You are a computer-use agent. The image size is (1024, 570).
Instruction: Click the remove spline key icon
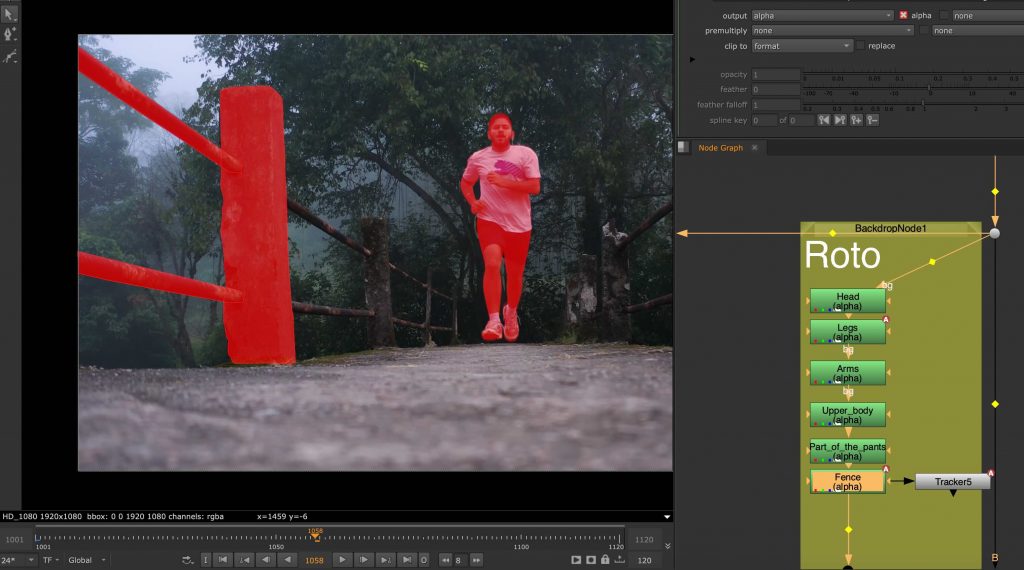pyautogui.click(x=873, y=120)
